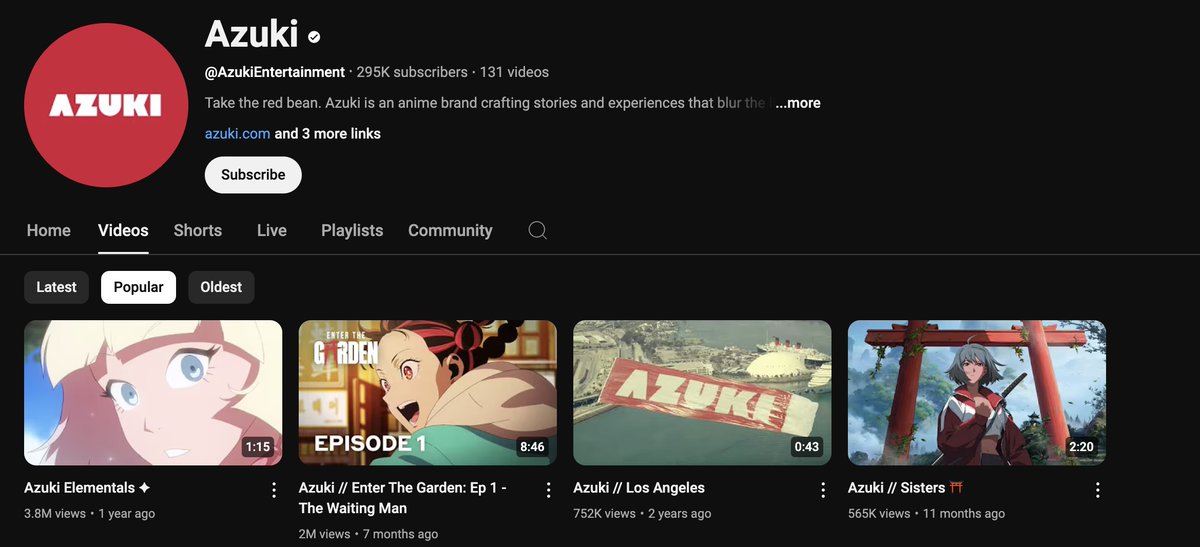Viewport: 1200px width, 547px height.
Task: Open the 'Azuki // Los Angeles' title
Action: [639, 488]
